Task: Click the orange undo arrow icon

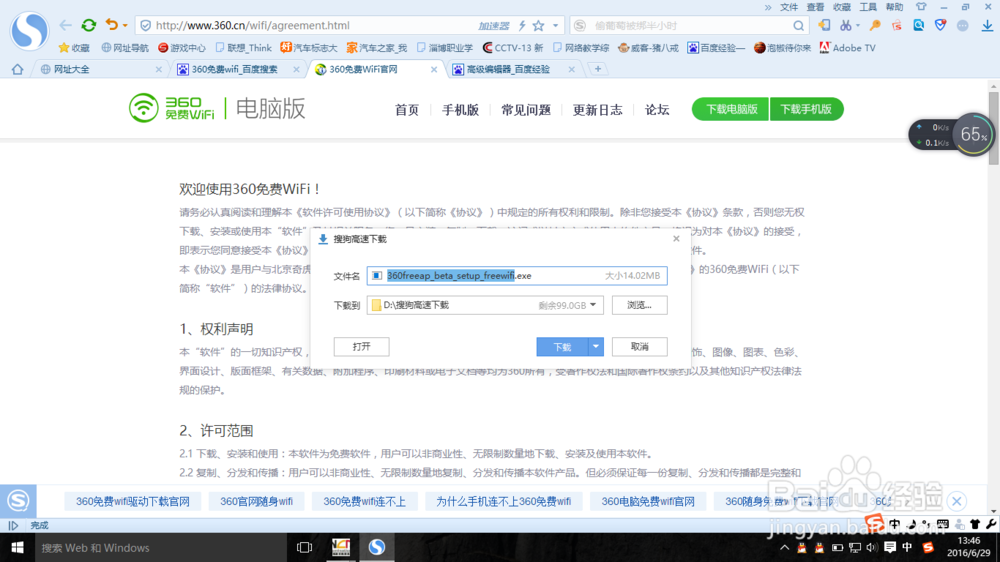Action: click(x=112, y=25)
